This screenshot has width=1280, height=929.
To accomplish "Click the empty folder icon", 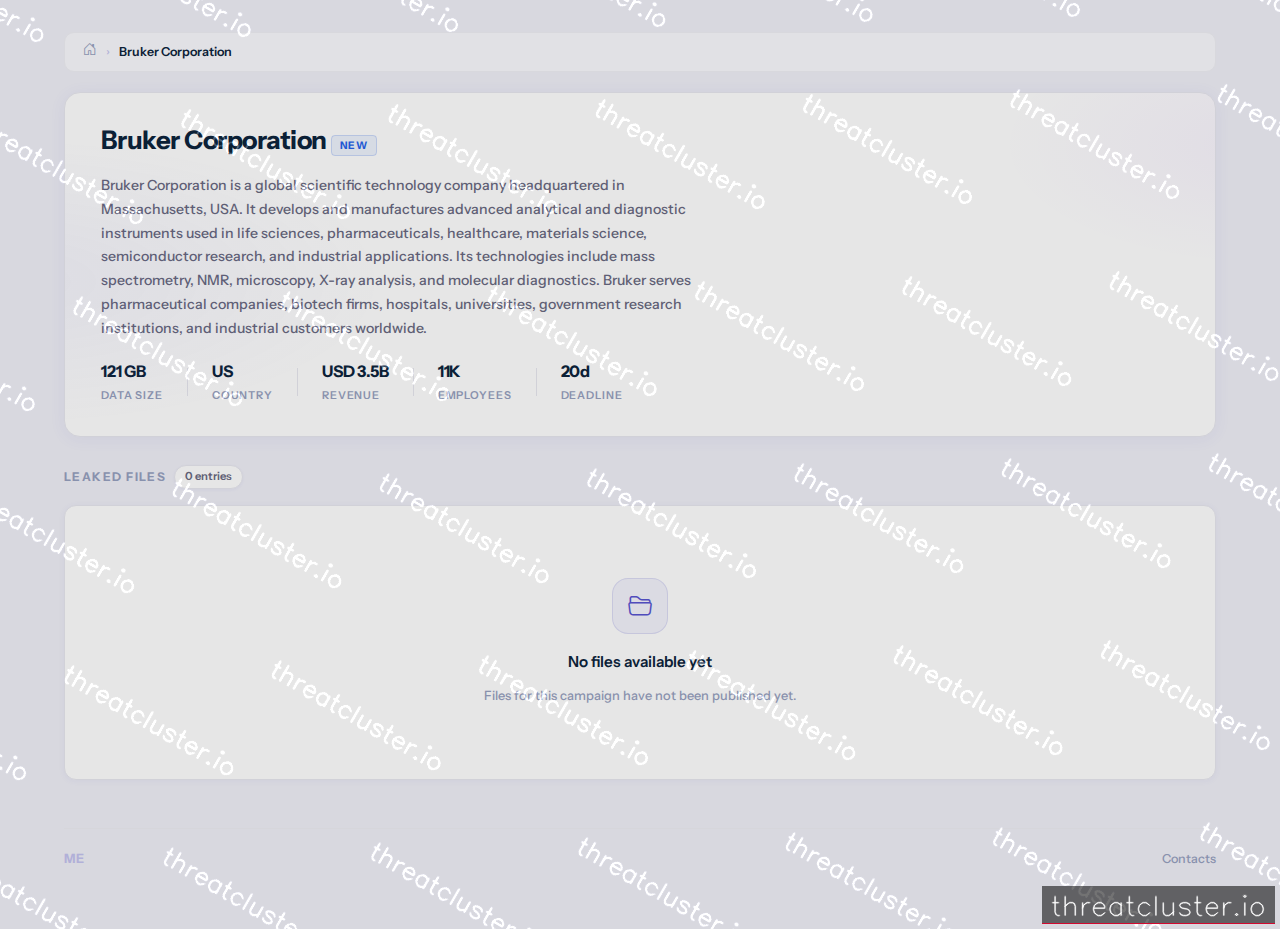I will pyautogui.click(x=640, y=606).
